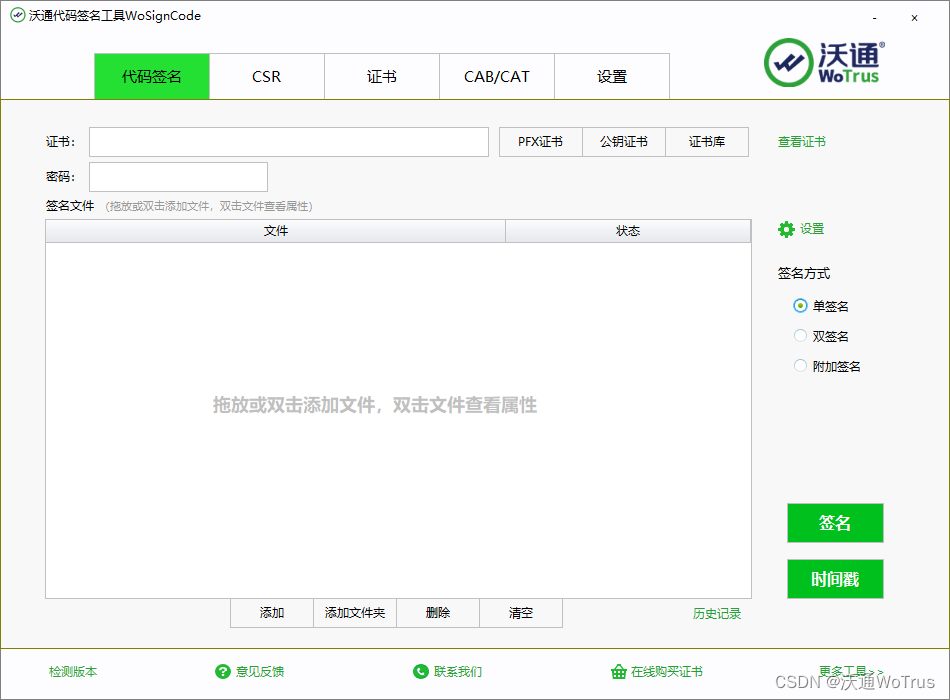Viewport: 950px width, 700px height.
Task: Click the 清空 button
Action: click(x=521, y=613)
